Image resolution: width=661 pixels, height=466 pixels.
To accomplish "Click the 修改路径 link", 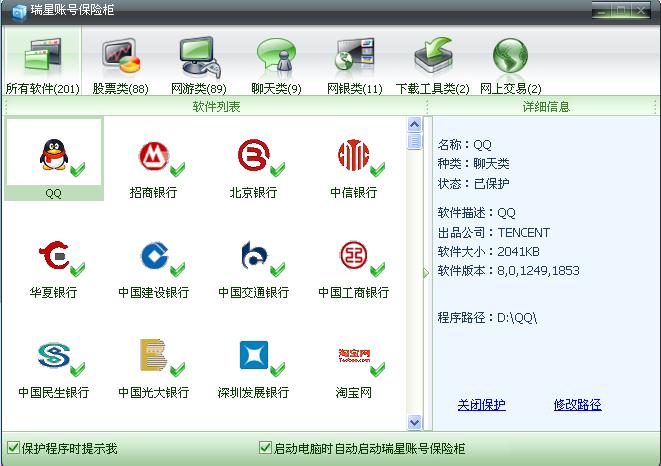I will [578, 405].
